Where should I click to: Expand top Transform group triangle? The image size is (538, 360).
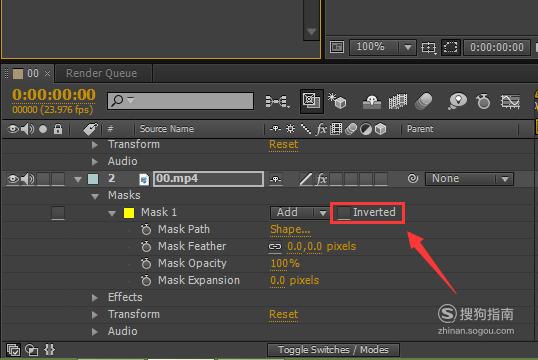click(x=95, y=145)
